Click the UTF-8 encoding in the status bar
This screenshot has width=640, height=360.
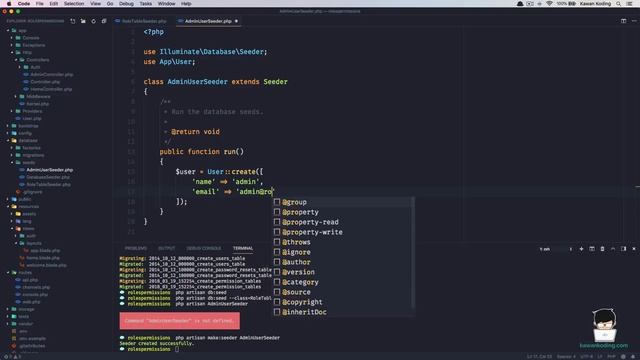click(x=587, y=357)
